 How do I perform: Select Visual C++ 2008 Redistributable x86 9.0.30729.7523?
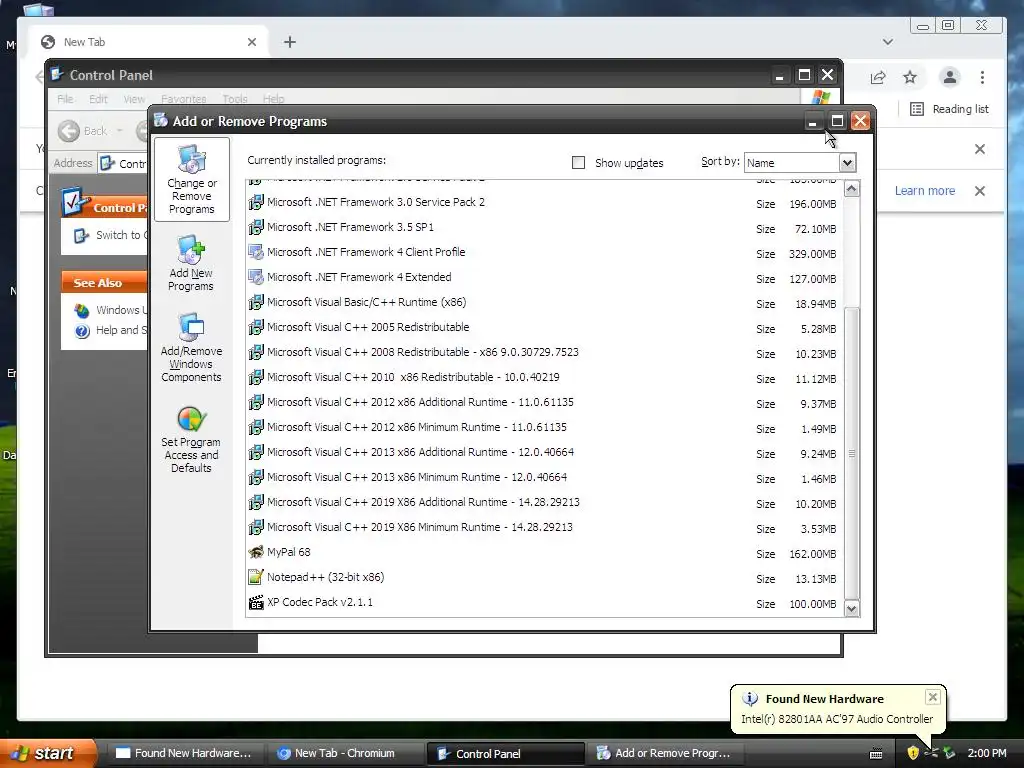(545, 353)
